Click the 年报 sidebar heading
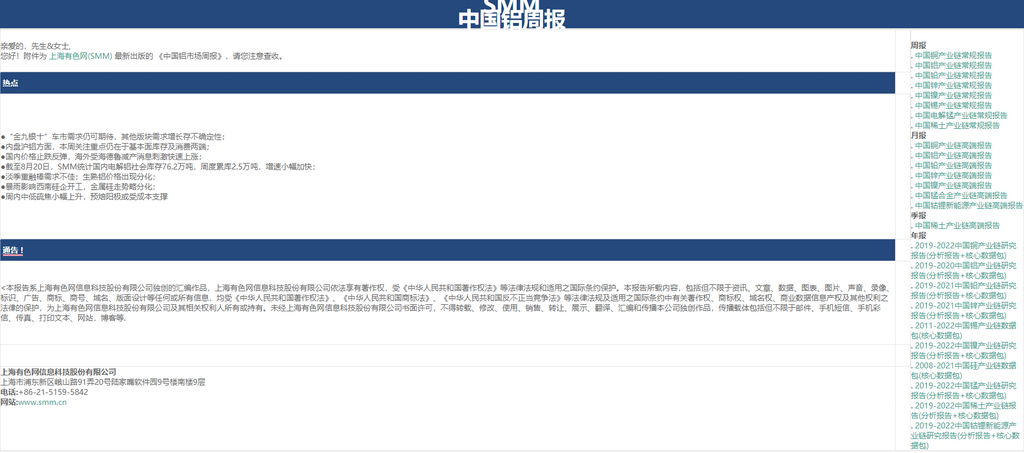1024x453 pixels. point(918,236)
